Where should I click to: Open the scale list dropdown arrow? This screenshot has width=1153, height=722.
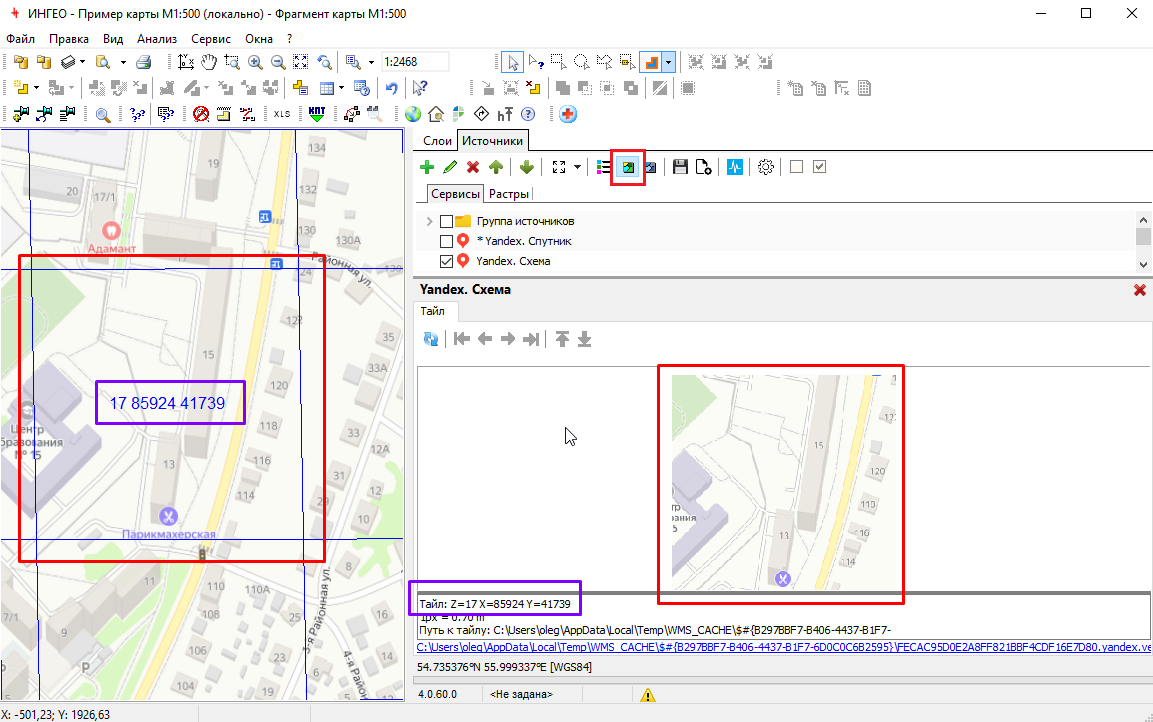coord(371,62)
